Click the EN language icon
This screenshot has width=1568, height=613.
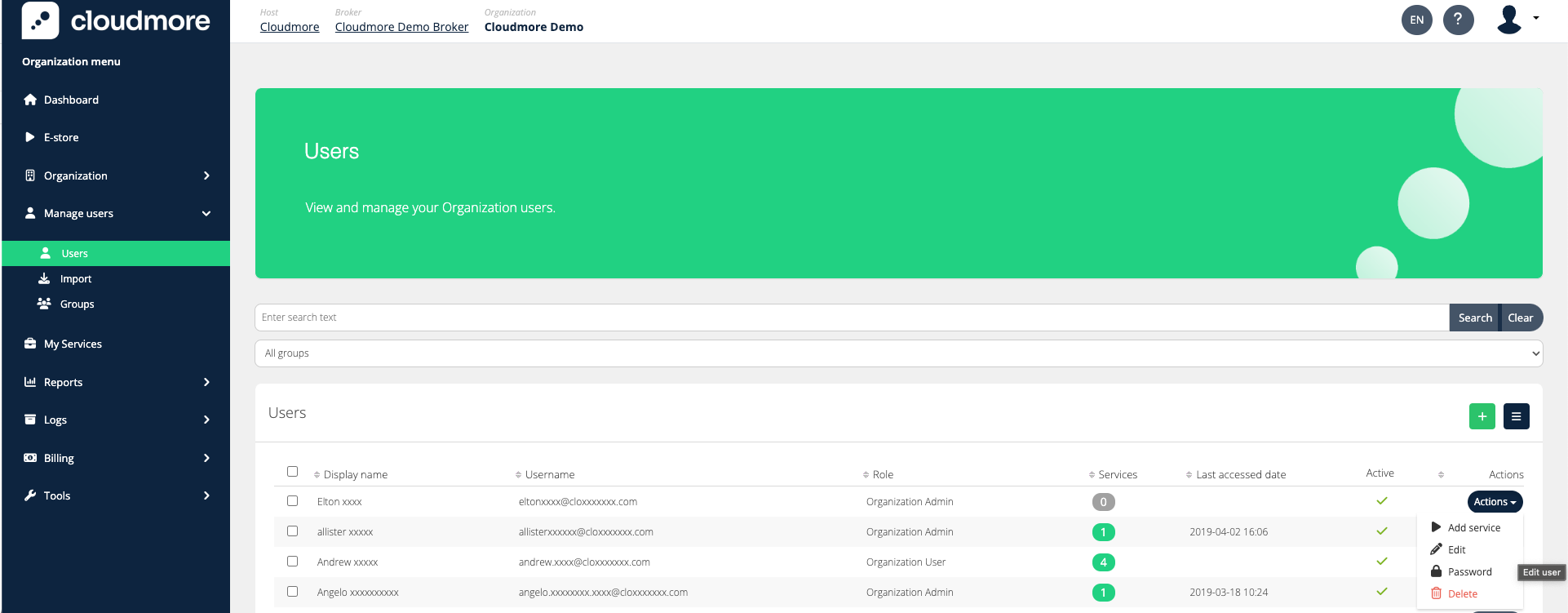(x=1416, y=20)
